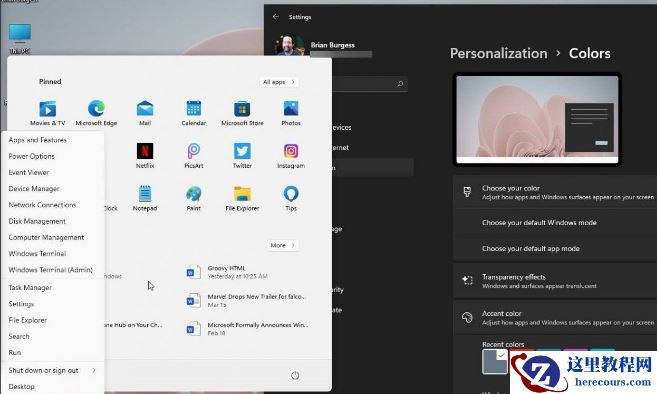Open the Groovy HTML recommended document
The image size is (657, 394).
(246, 272)
